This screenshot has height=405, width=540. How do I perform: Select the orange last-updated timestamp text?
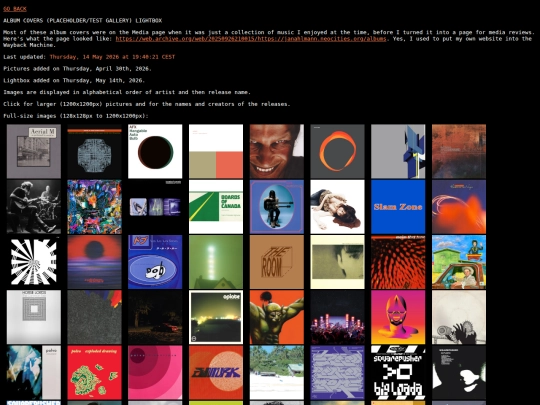pos(112,57)
